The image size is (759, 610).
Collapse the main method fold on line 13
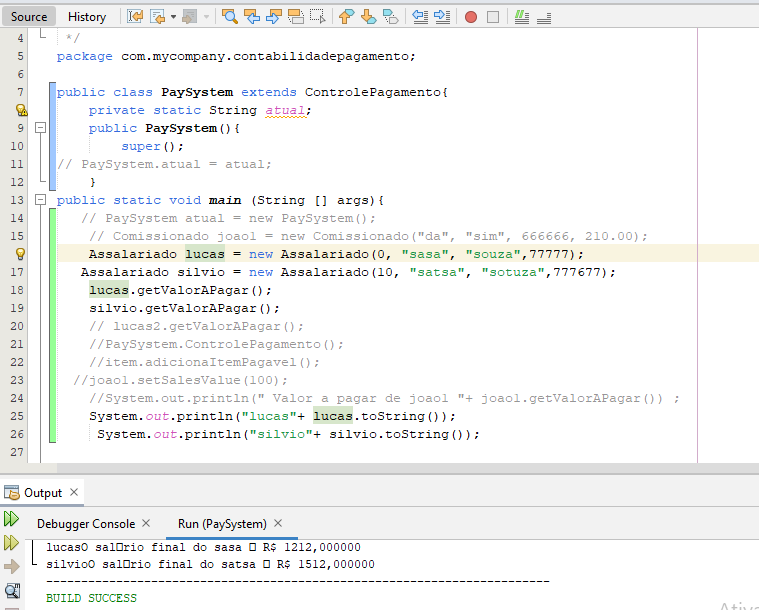[41, 199]
